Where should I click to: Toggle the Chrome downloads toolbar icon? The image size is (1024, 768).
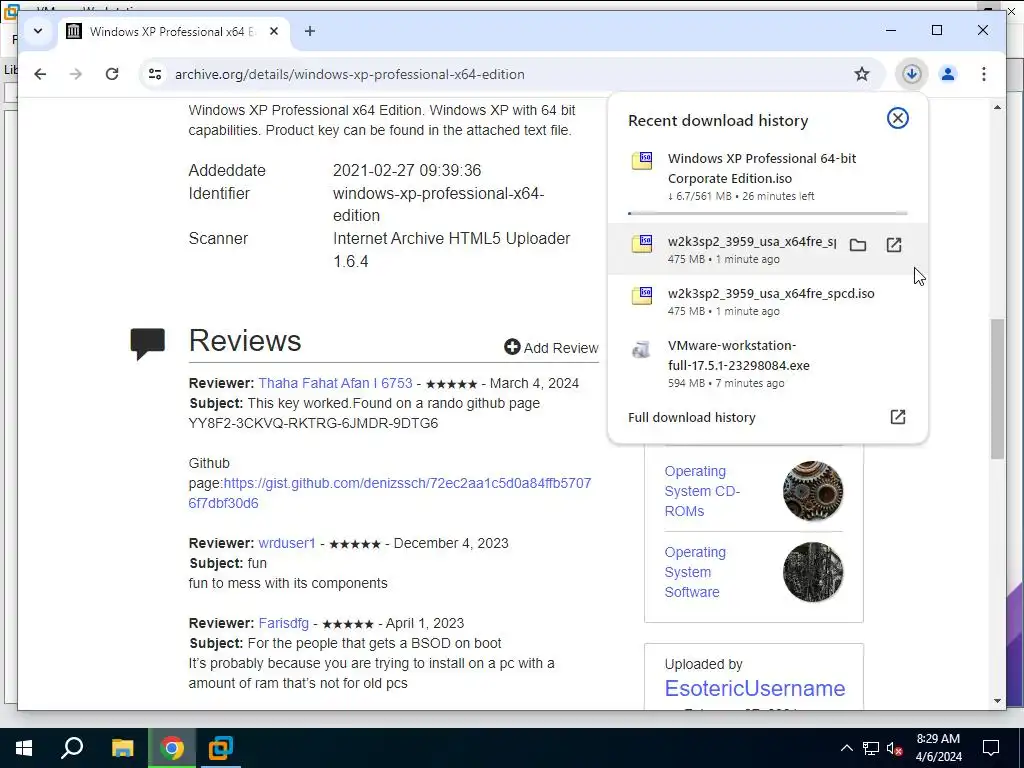pyautogui.click(x=912, y=74)
